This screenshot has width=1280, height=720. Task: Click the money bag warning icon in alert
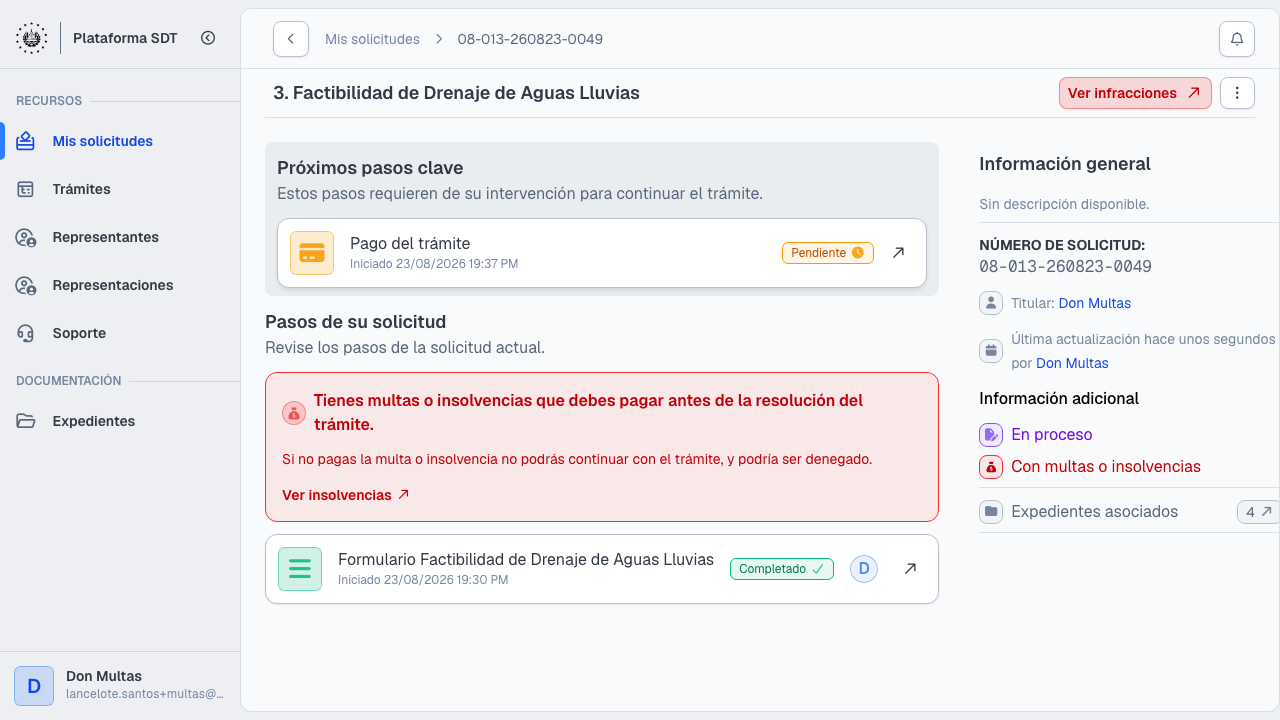(x=294, y=413)
